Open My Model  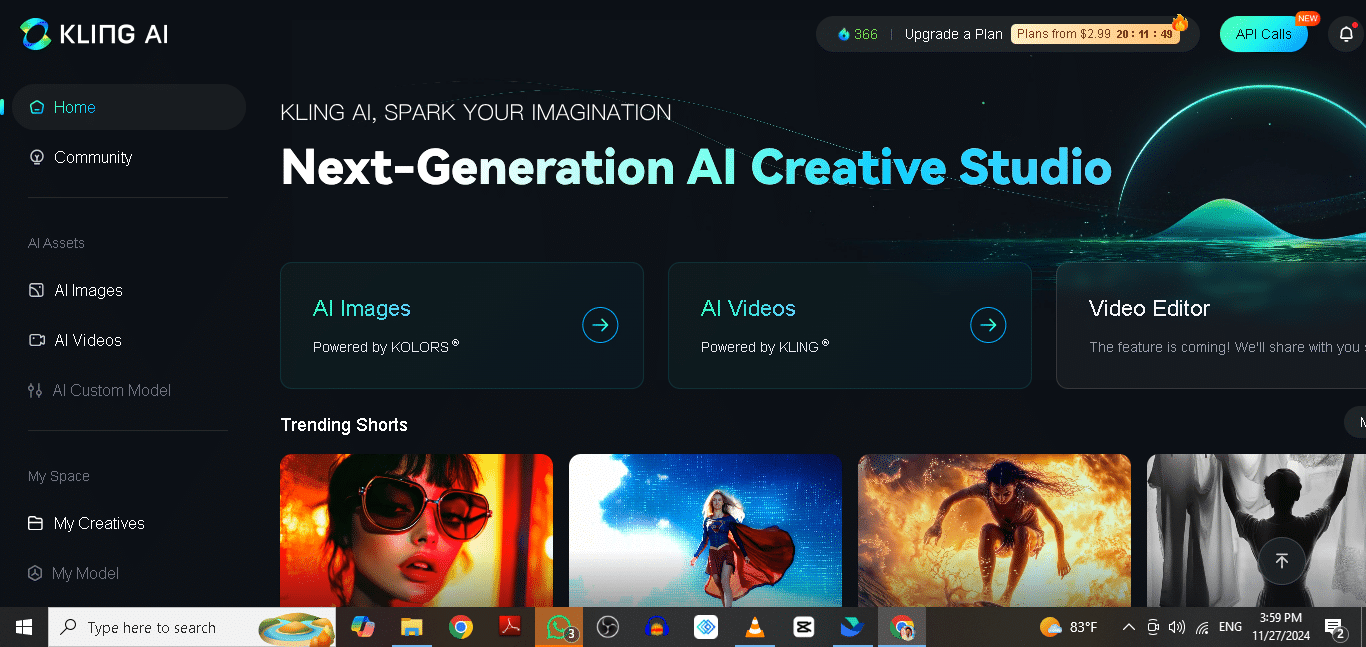84,573
